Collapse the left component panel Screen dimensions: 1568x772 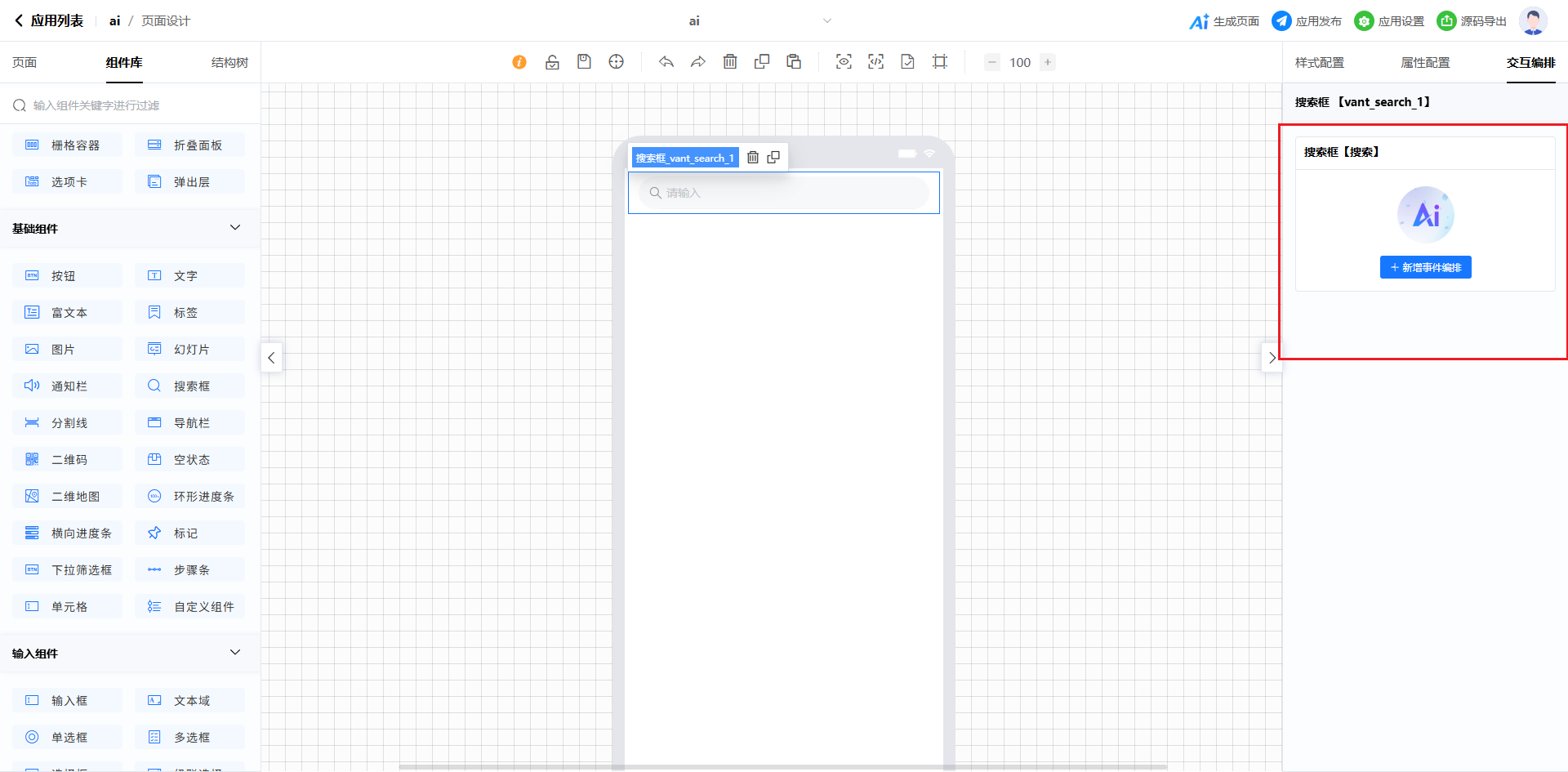click(x=271, y=358)
